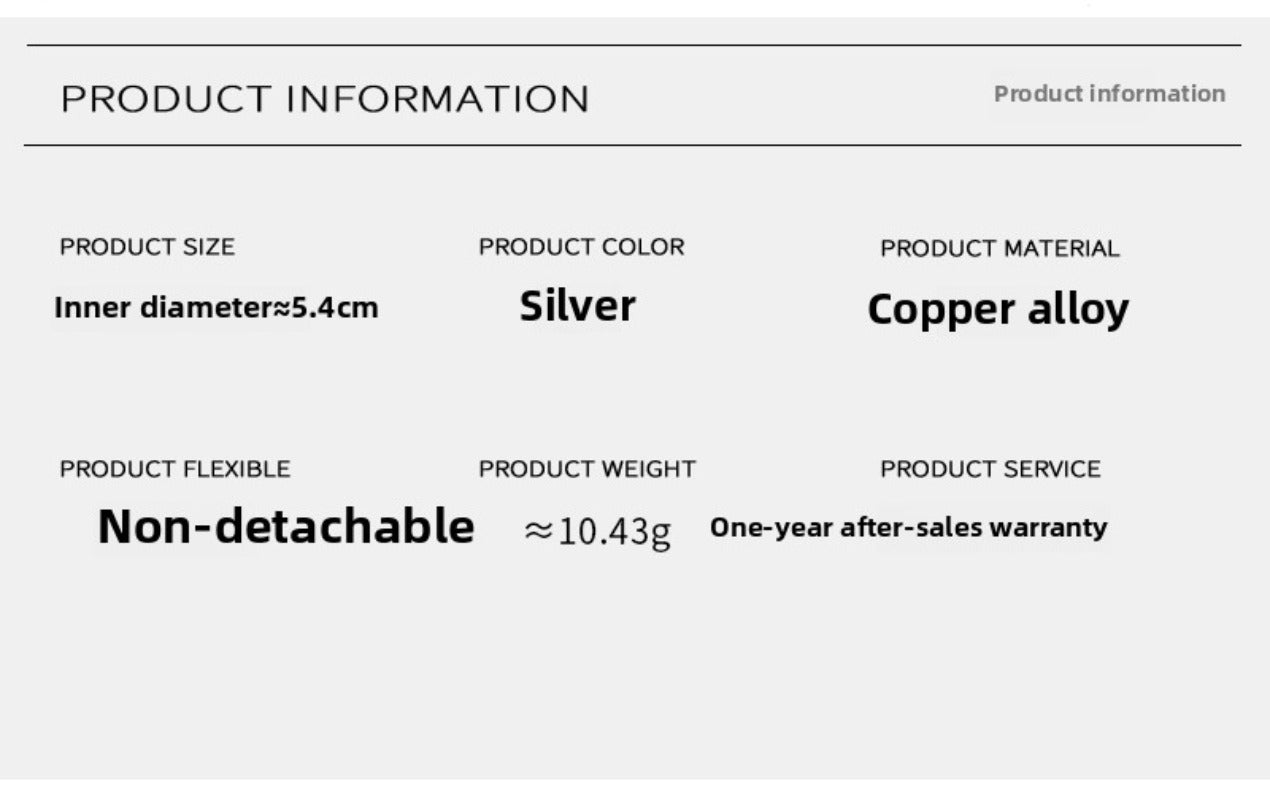The width and height of the screenshot is (1270, 800).
Task: Select the PRODUCT FLEXIBLE label
Action: click(x=175, y=469)
